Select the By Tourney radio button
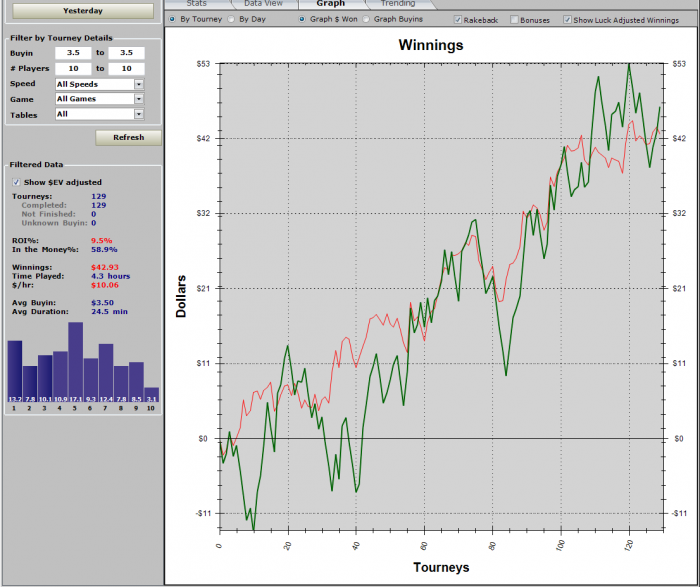 [172, 19]
